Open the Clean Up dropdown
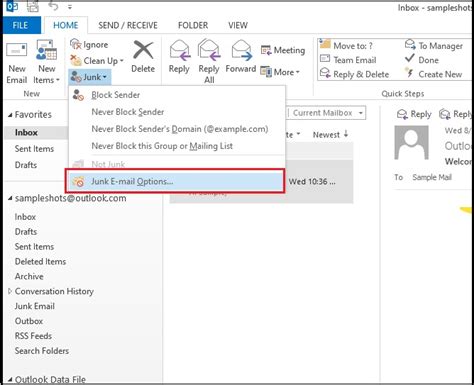This screenshot has width=474, height=385. pos(97,61)
